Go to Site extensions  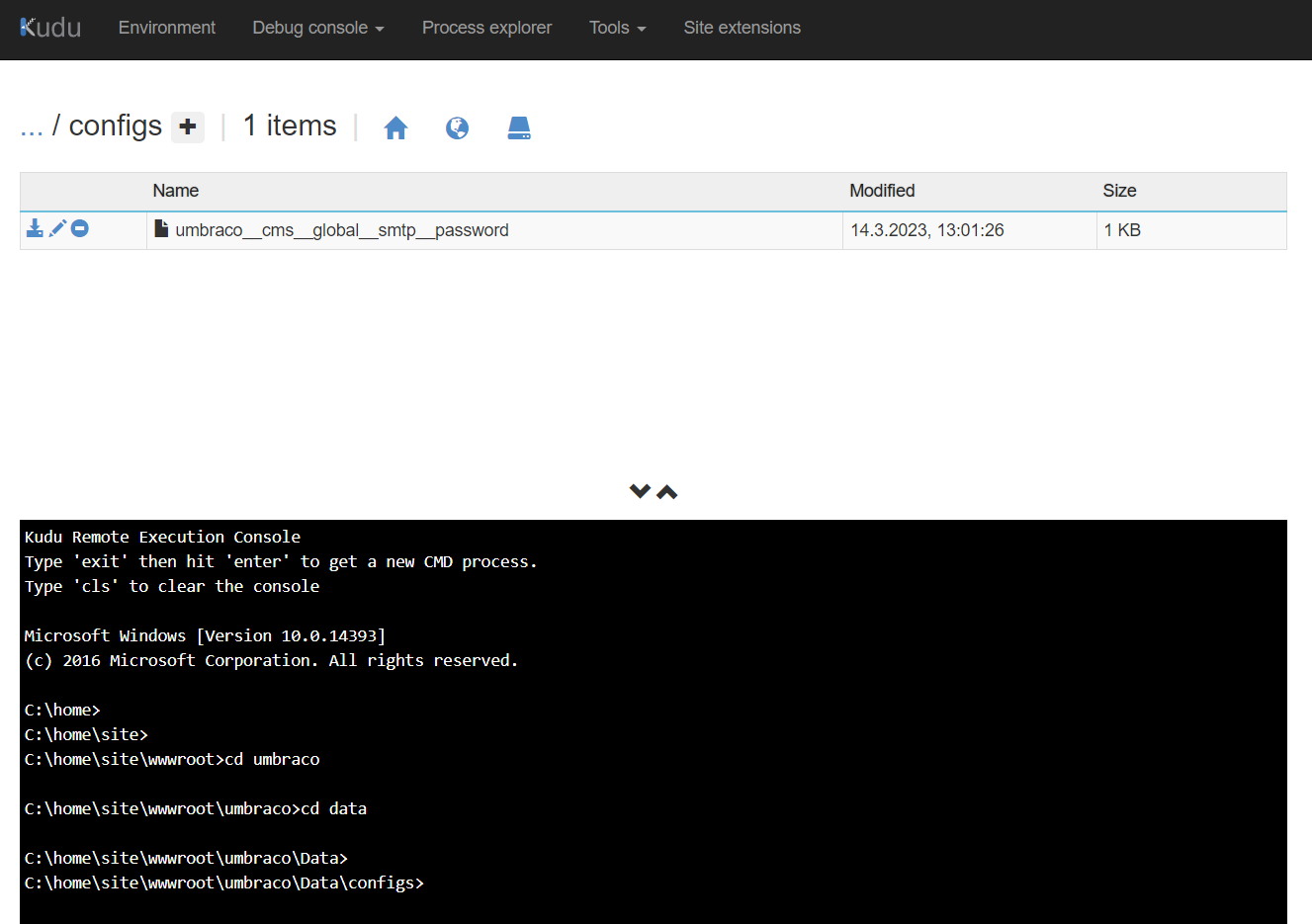pyautogui.click(x=743, y=28)
